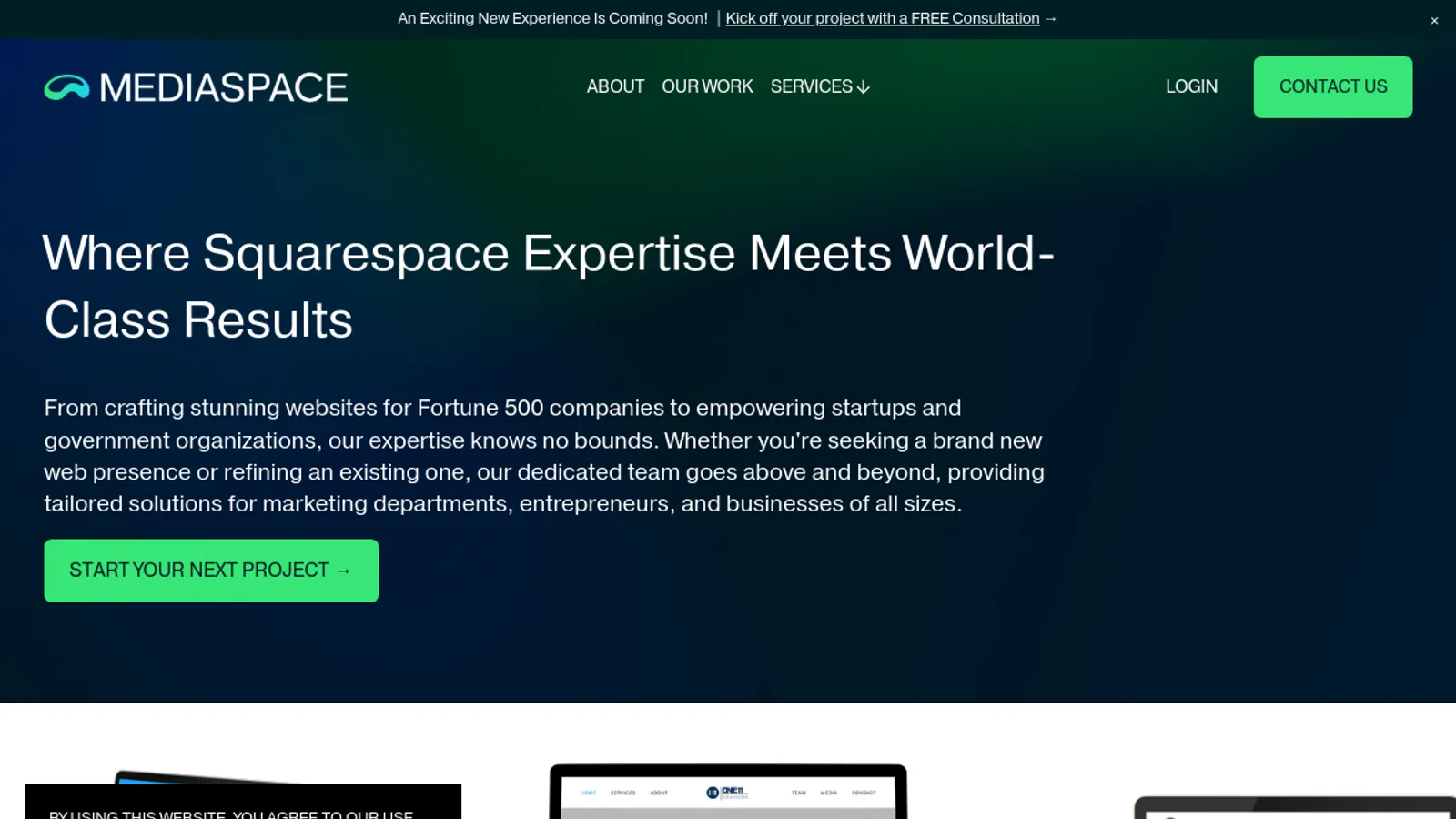Viewport: 1456px width, 819px height.
Task: Click the Contact Us button
Action: pos(1333,87)
